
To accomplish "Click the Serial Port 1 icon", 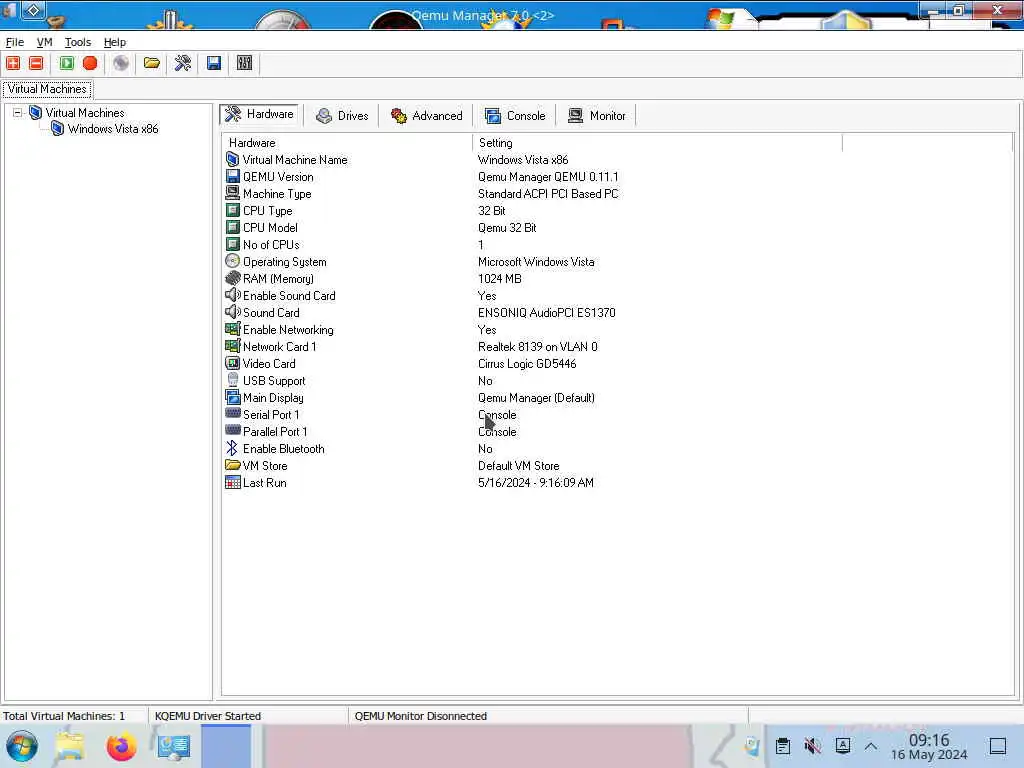I will (232, 413).
